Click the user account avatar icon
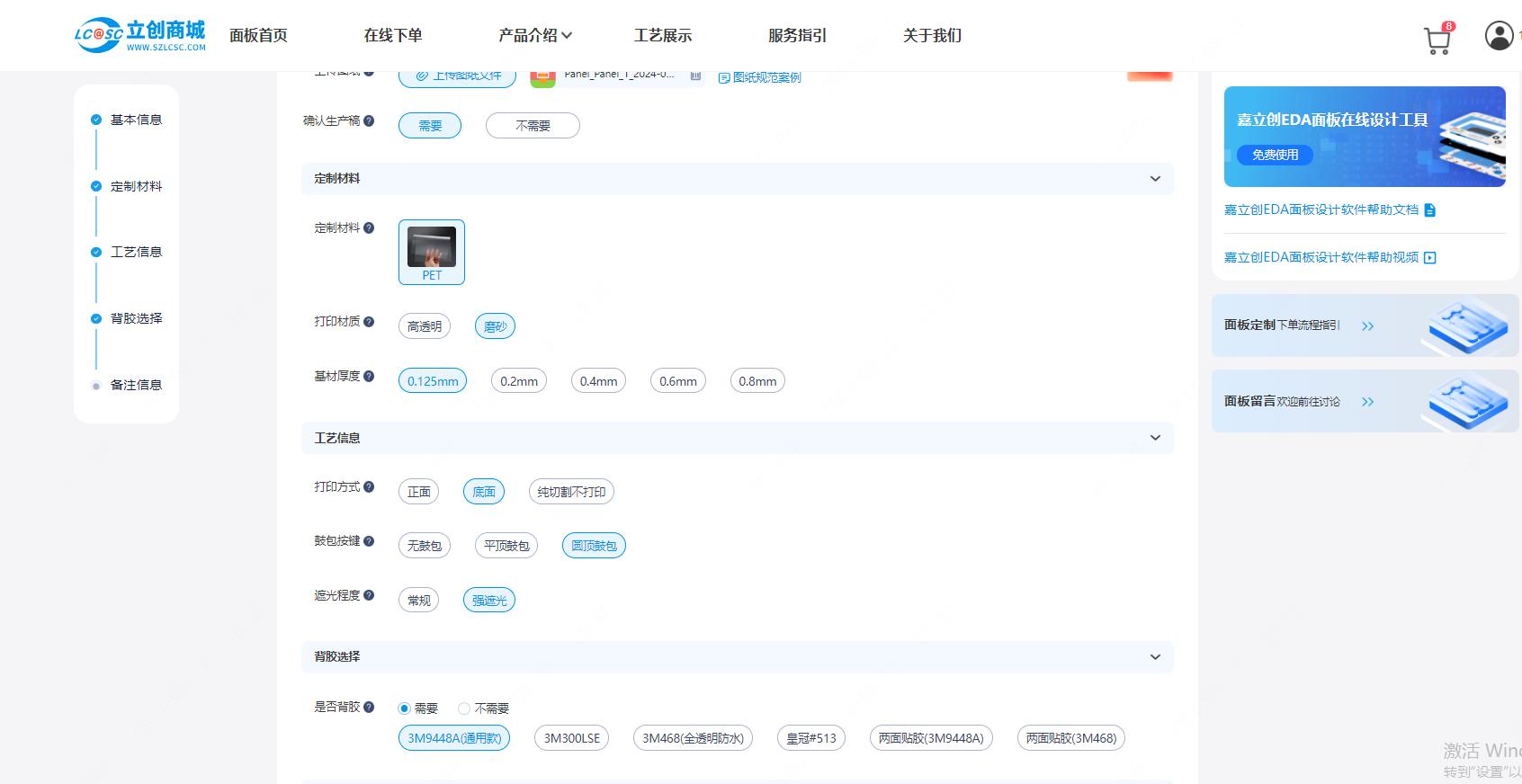1522x784 pixels. [1498, 36]
